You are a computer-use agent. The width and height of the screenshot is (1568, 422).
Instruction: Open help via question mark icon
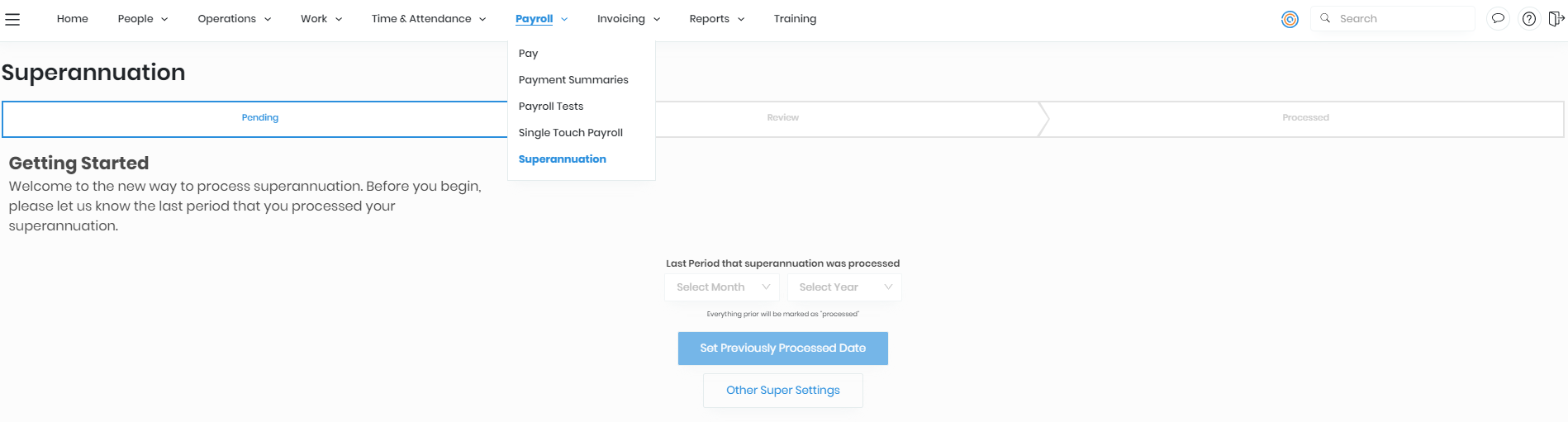click(x=1529, y=19)
